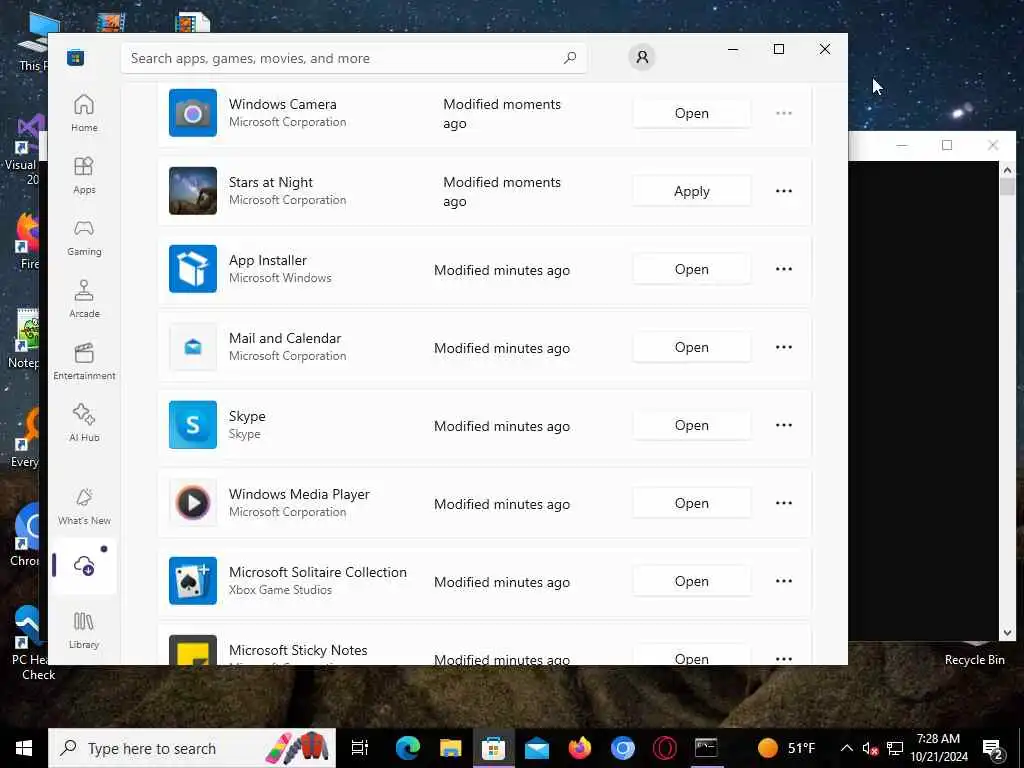Expand more options for Stars at Night
This screenshot has height=768, width=1024.
pos(784,191)
